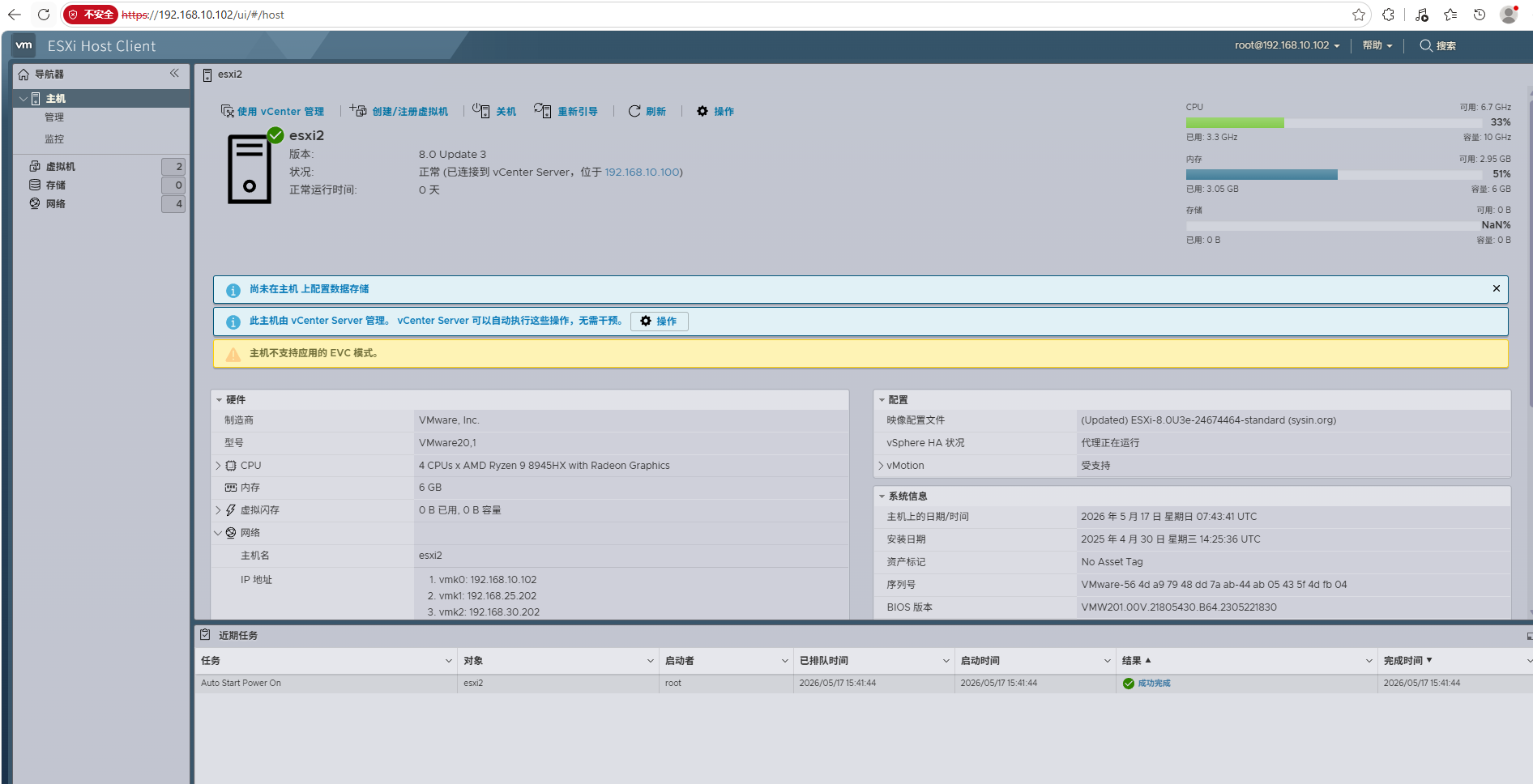Viewport: 1533px width, 784px height.
Task: Expand the virtual flash row
Action: pyautogui.click(x=218, y=510)
